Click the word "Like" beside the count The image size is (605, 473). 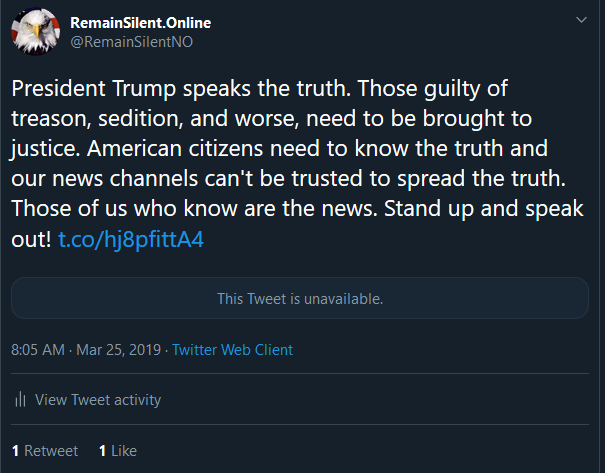point(124,451)
